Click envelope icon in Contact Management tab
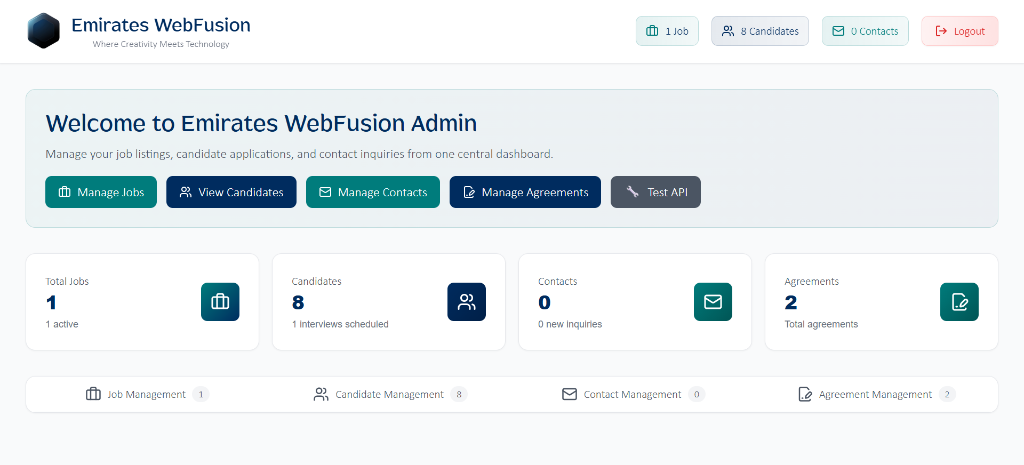The image size is (1024, 465). [x=569, y=394]
